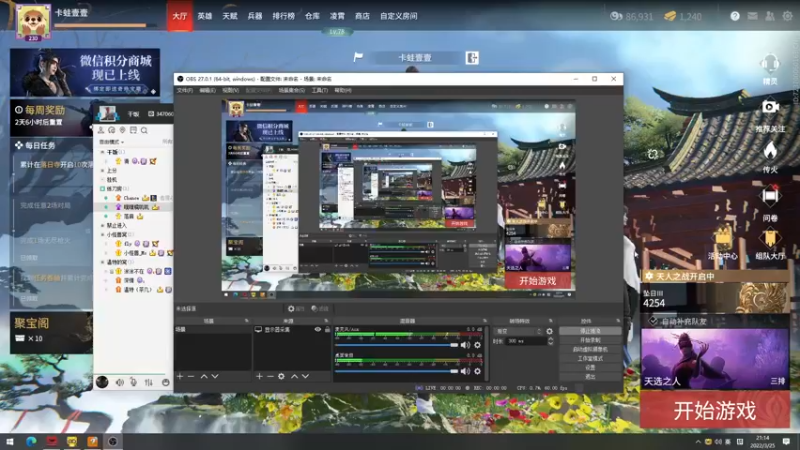Switch to the 英雄 tab
The width and height of the screenshot is (800, 450).
(x=205, y=16)
